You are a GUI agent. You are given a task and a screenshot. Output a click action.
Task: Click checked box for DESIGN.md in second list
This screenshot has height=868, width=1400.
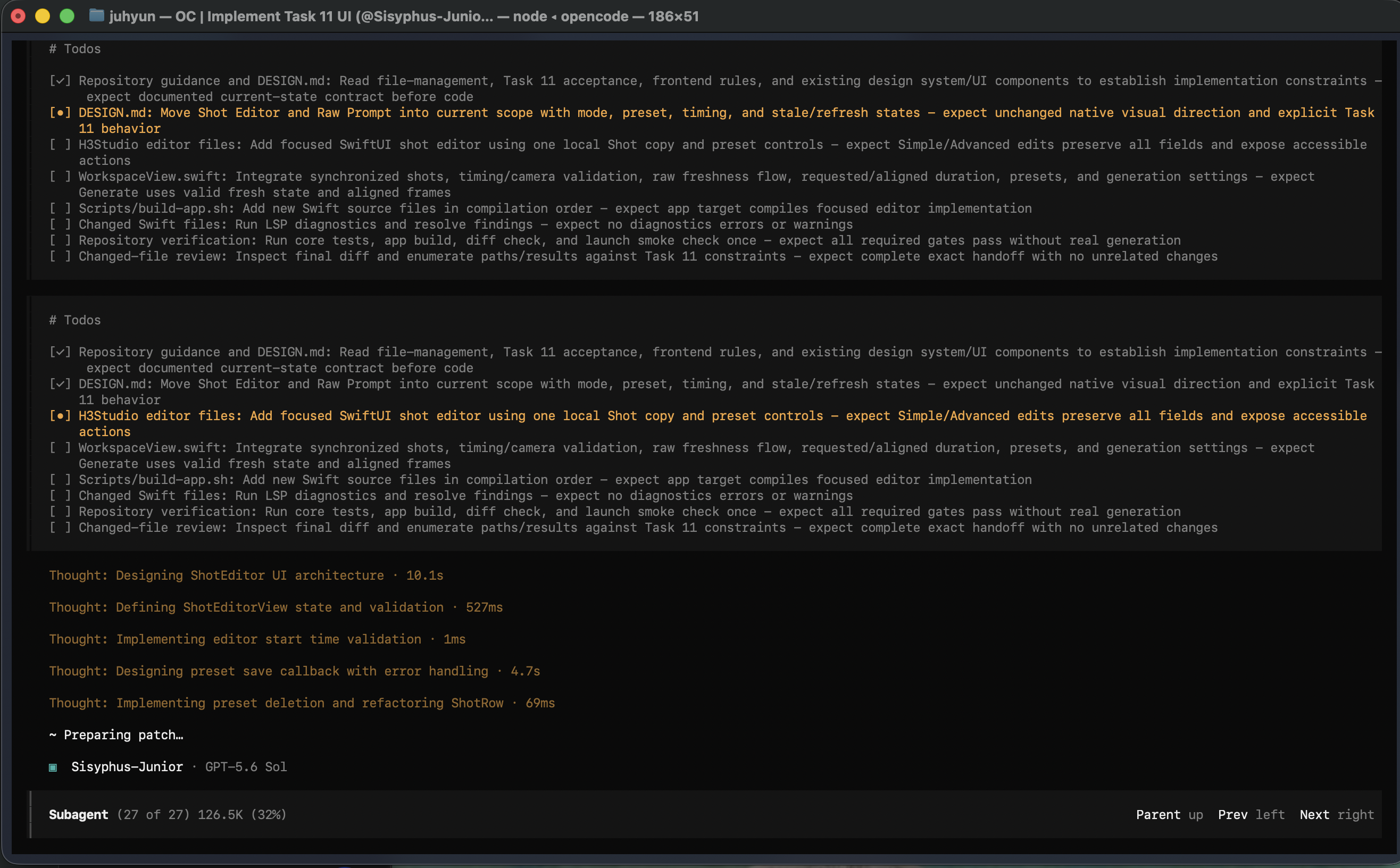pyautogui.click(x=60, y=384)
